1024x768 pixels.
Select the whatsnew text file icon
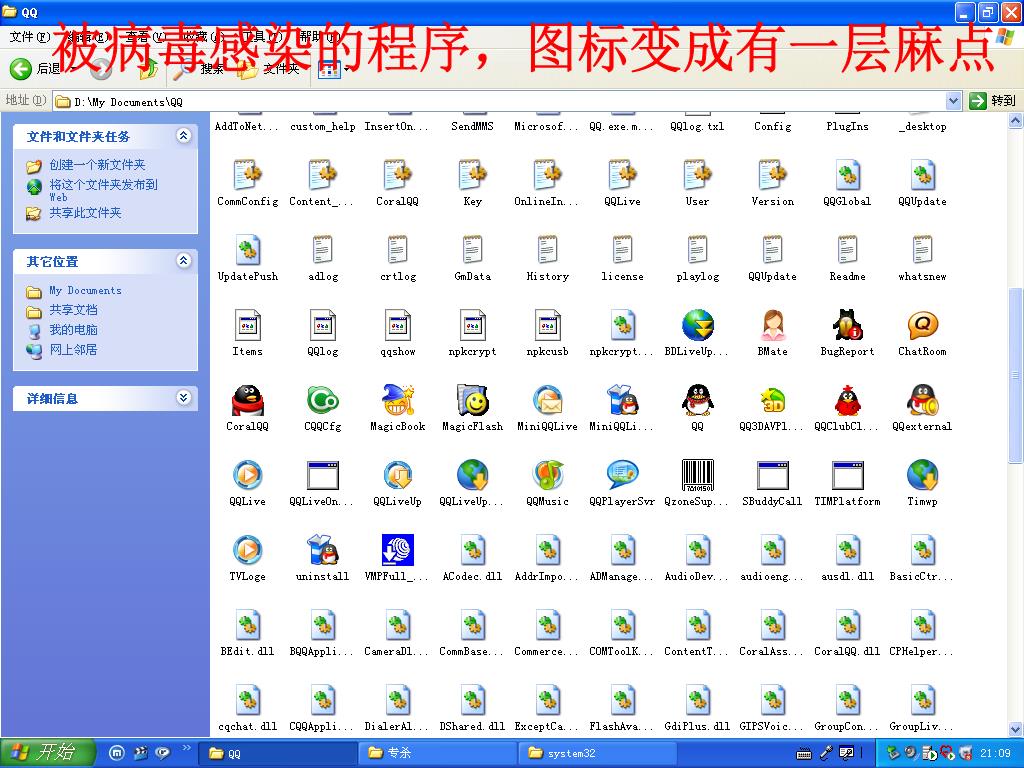pyautogui.click(x=923, y=249)
